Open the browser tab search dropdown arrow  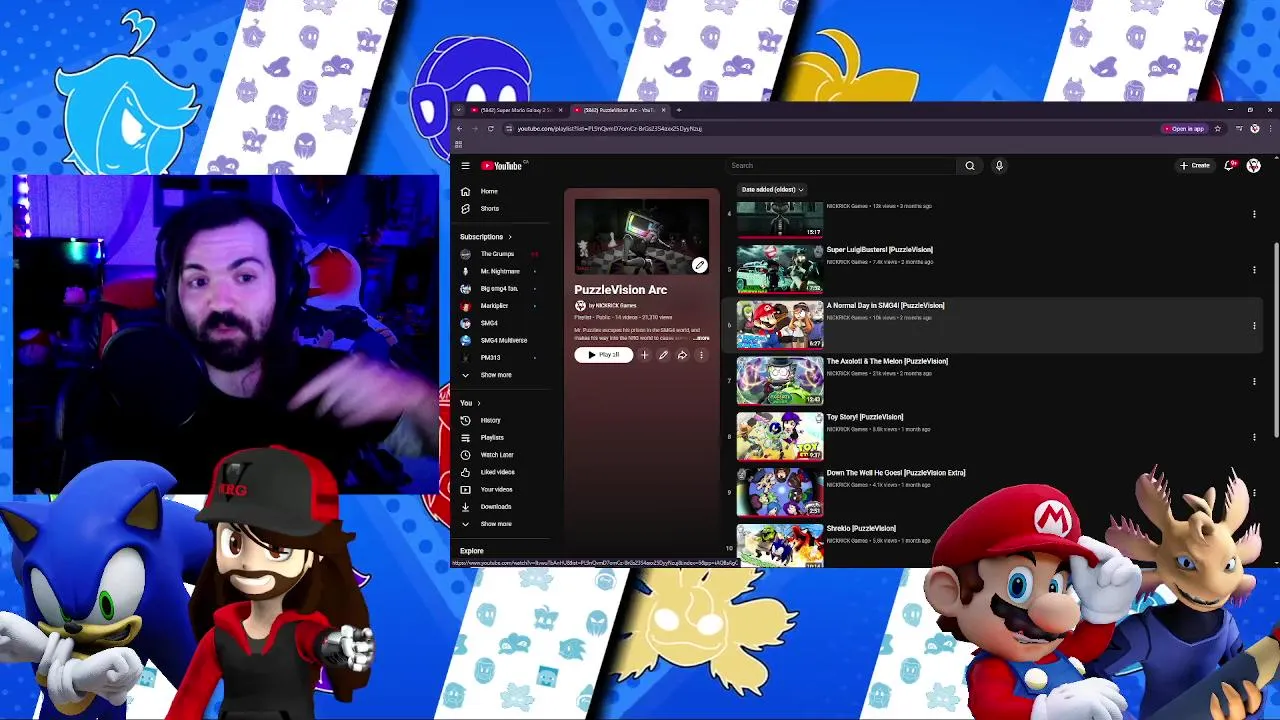pyautogui.click(x=458, y=110)
